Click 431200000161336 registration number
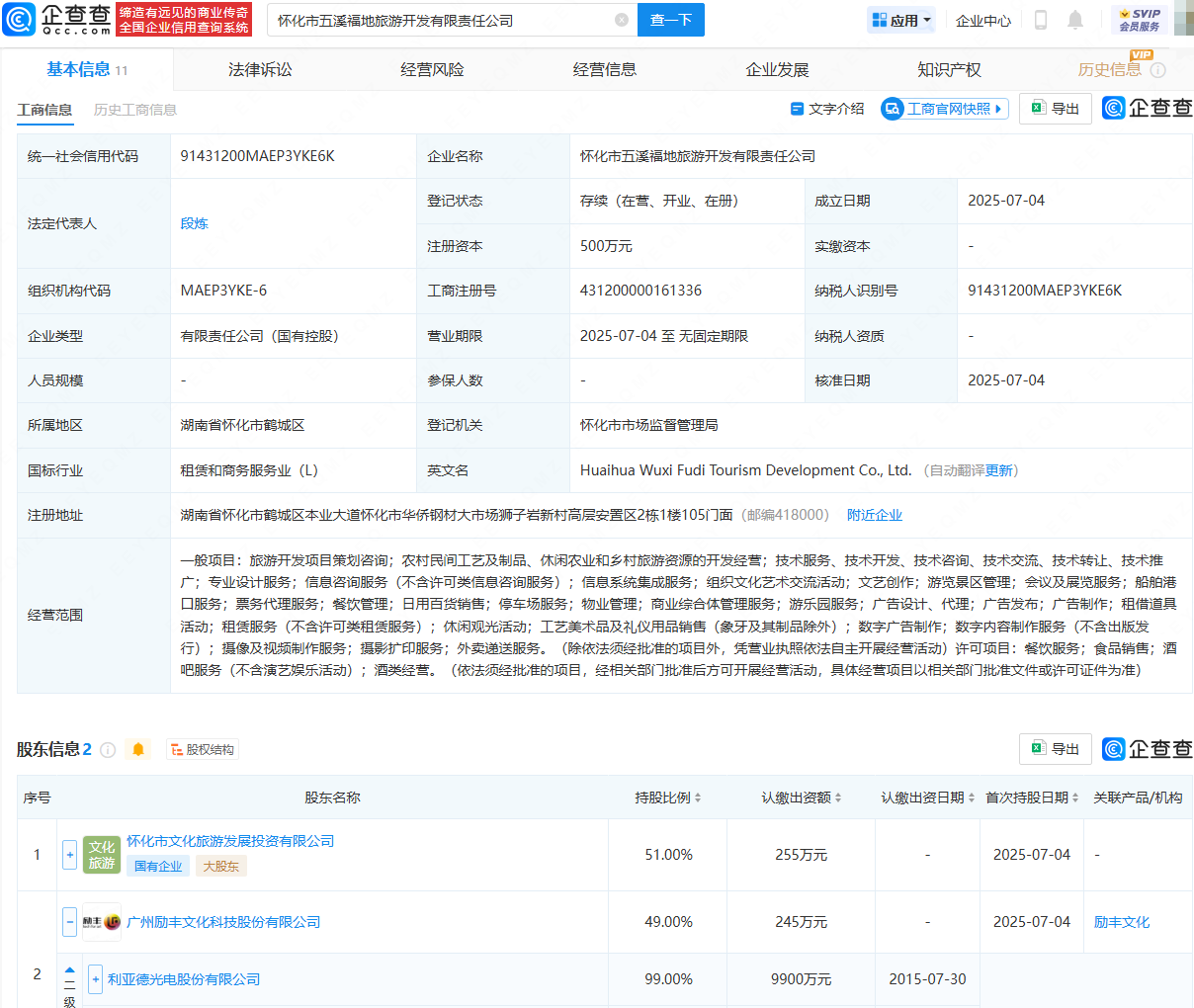 (640, 291)
